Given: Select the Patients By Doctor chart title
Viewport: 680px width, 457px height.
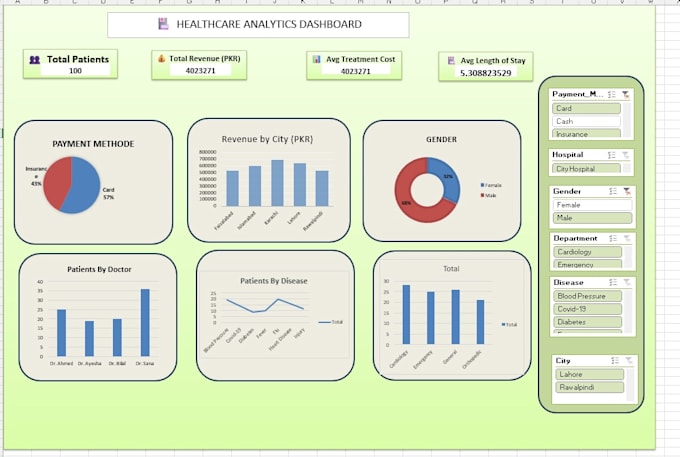Looking at the screenshot, I should point(99,269).
